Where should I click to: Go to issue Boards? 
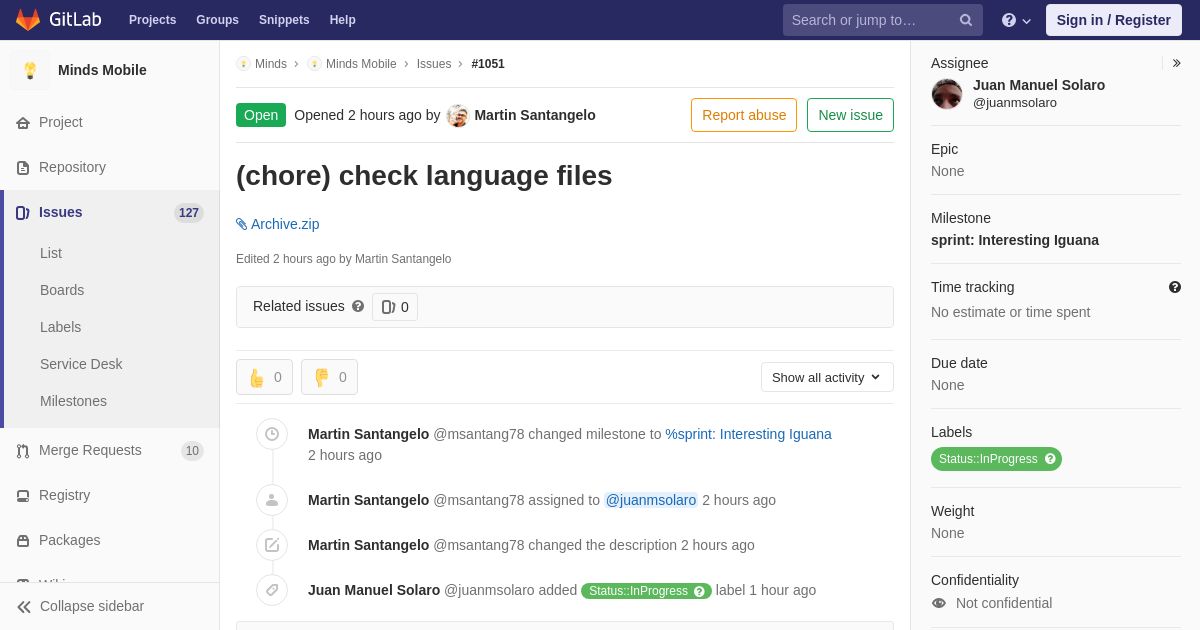[x=62, y=290]
